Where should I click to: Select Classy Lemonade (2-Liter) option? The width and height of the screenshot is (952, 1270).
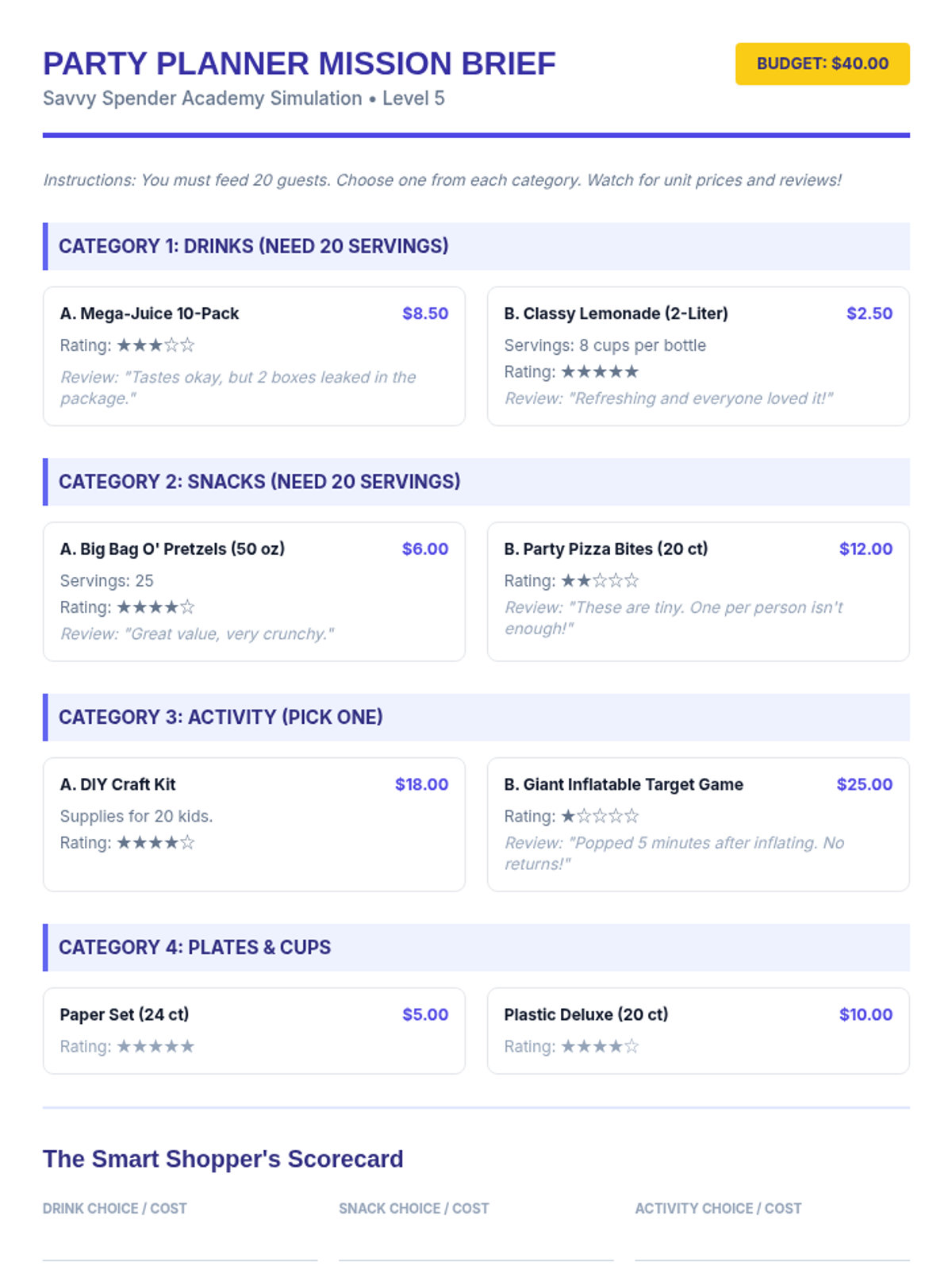[x=697, y=356]
